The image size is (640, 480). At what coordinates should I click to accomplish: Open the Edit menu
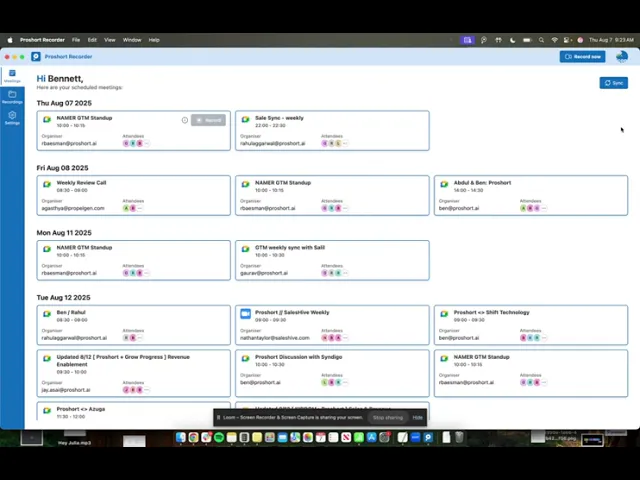tap(92, 40)
